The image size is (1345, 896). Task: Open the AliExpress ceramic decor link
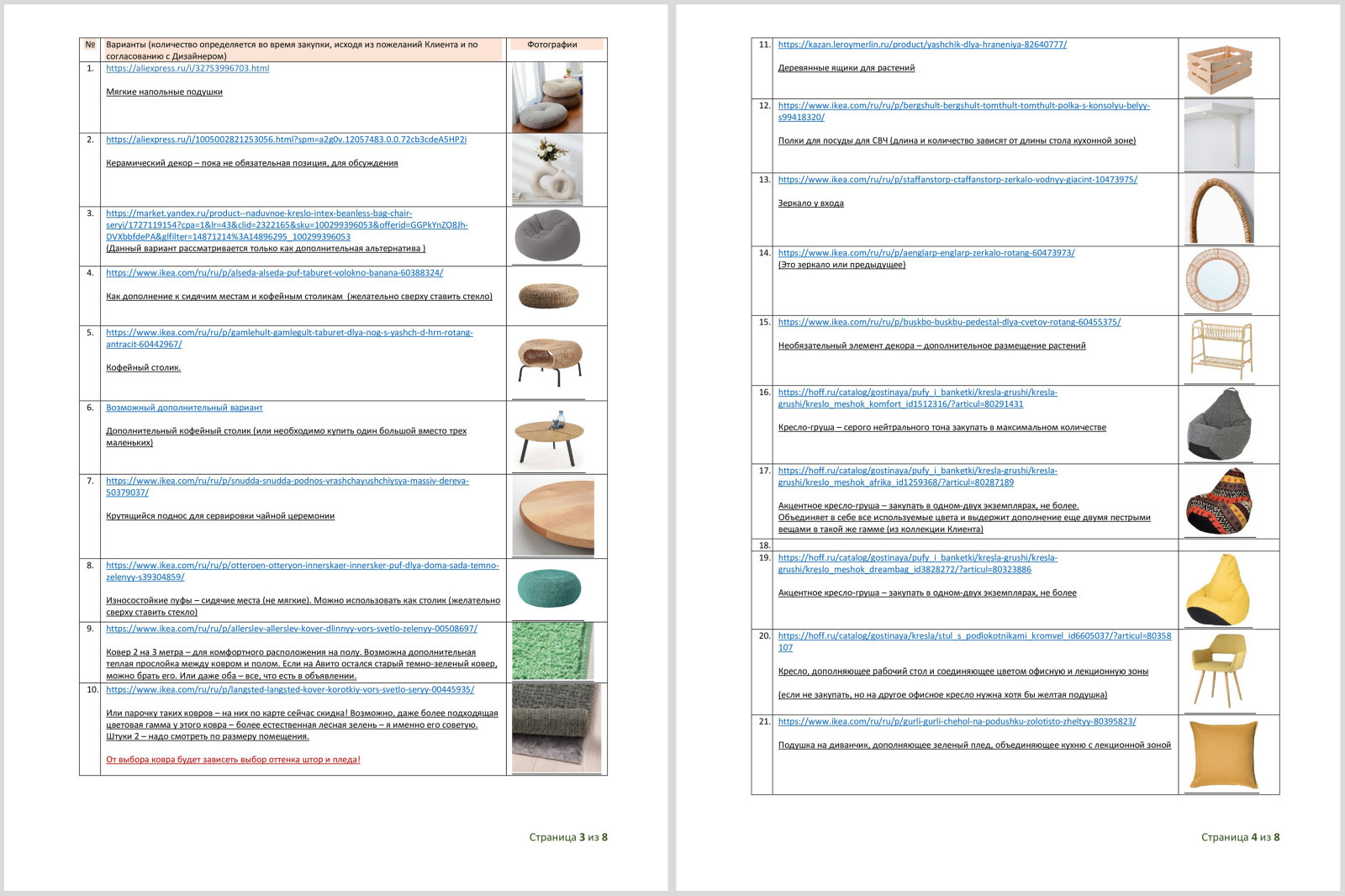[x=286, y=140]
